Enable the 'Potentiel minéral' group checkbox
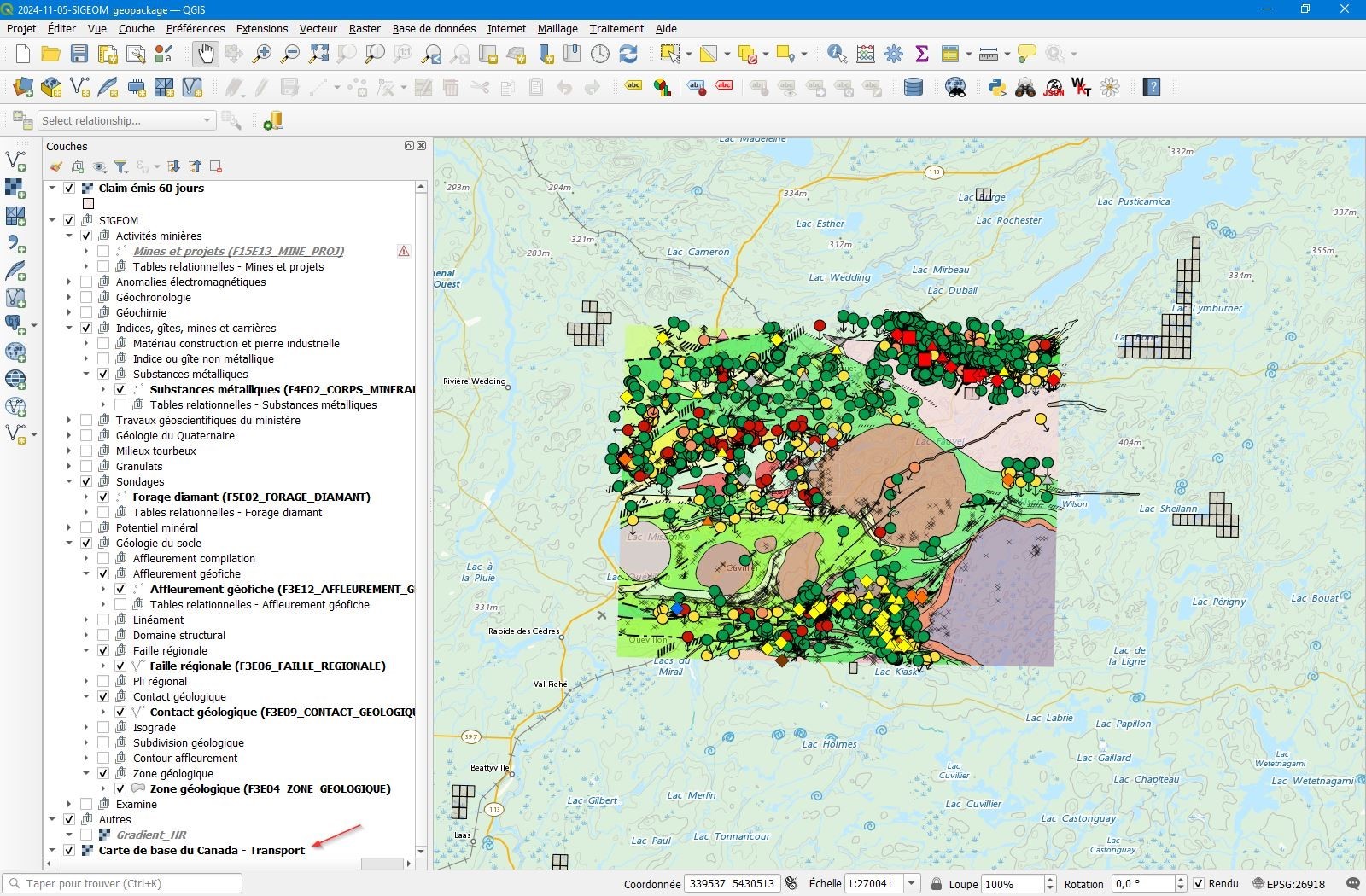Image resolution: width=1366 pixels, height=896 pixels. [86, 527]
